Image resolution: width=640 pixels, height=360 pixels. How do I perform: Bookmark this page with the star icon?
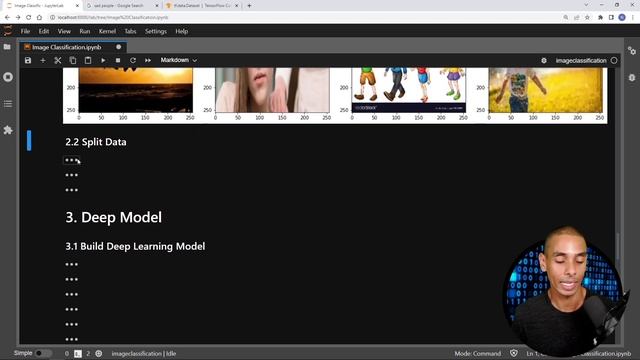point(587,18)
